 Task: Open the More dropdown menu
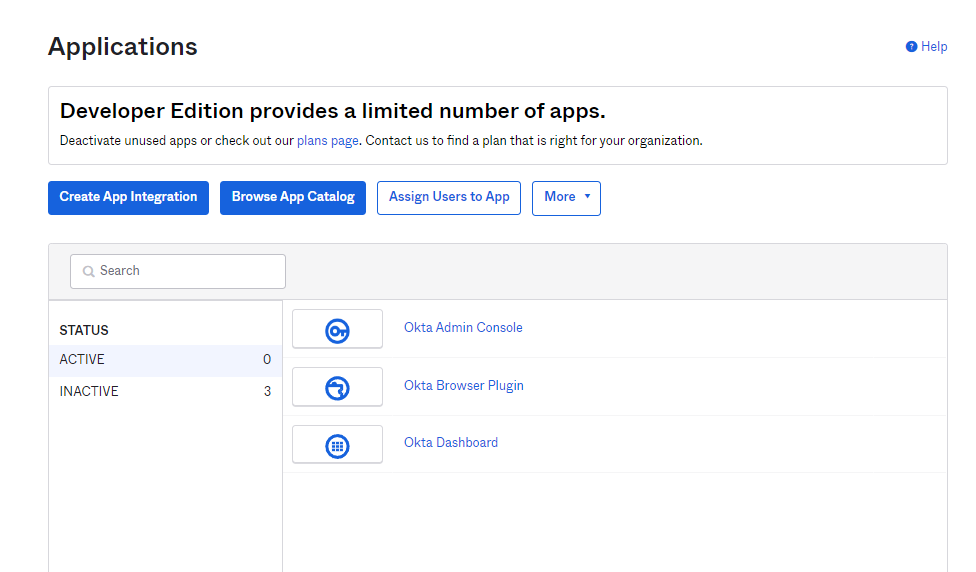coord(566,198)
